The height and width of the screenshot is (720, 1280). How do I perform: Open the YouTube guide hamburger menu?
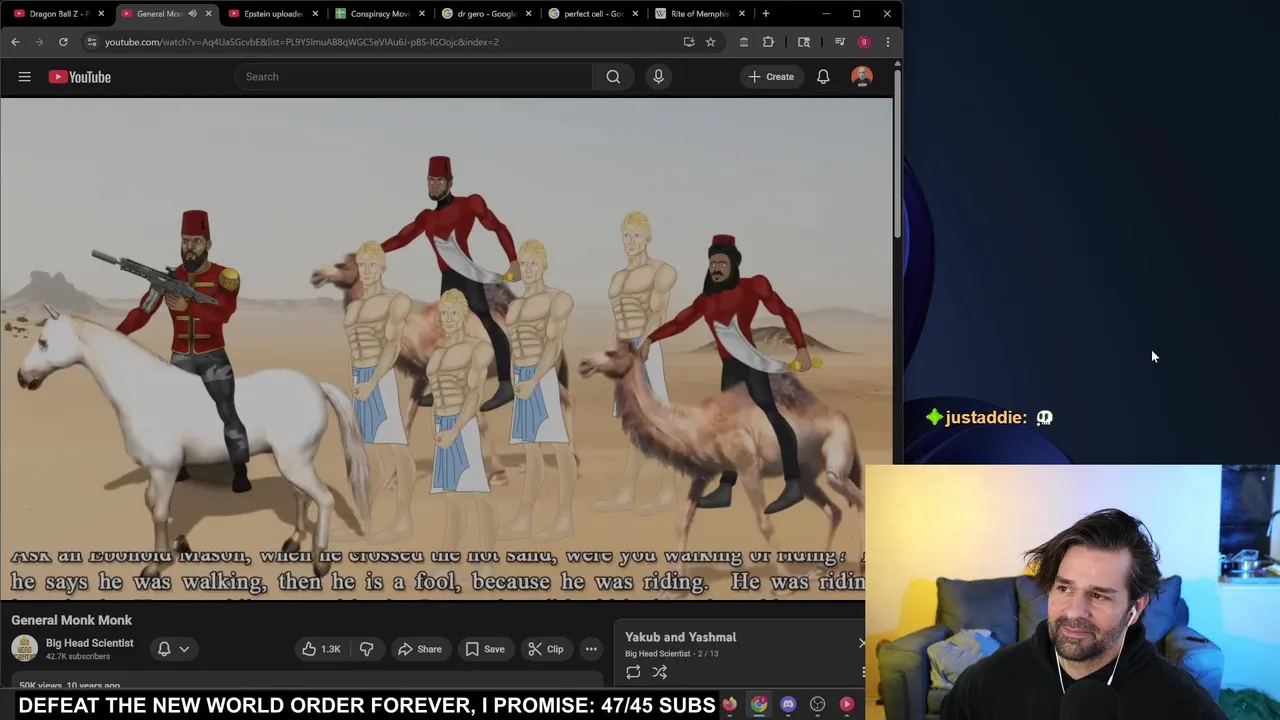24,77
